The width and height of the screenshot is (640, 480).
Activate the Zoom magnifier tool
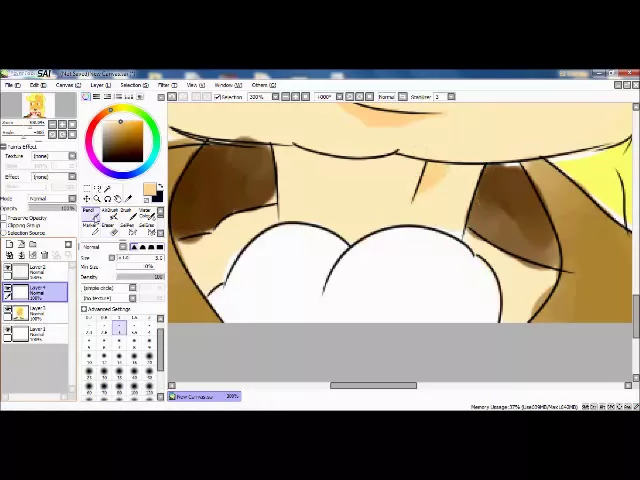tap(97, 198)
